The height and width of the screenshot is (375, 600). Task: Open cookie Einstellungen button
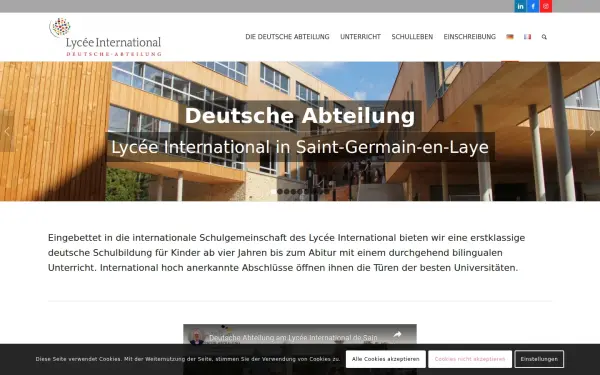tap(539, 359)
